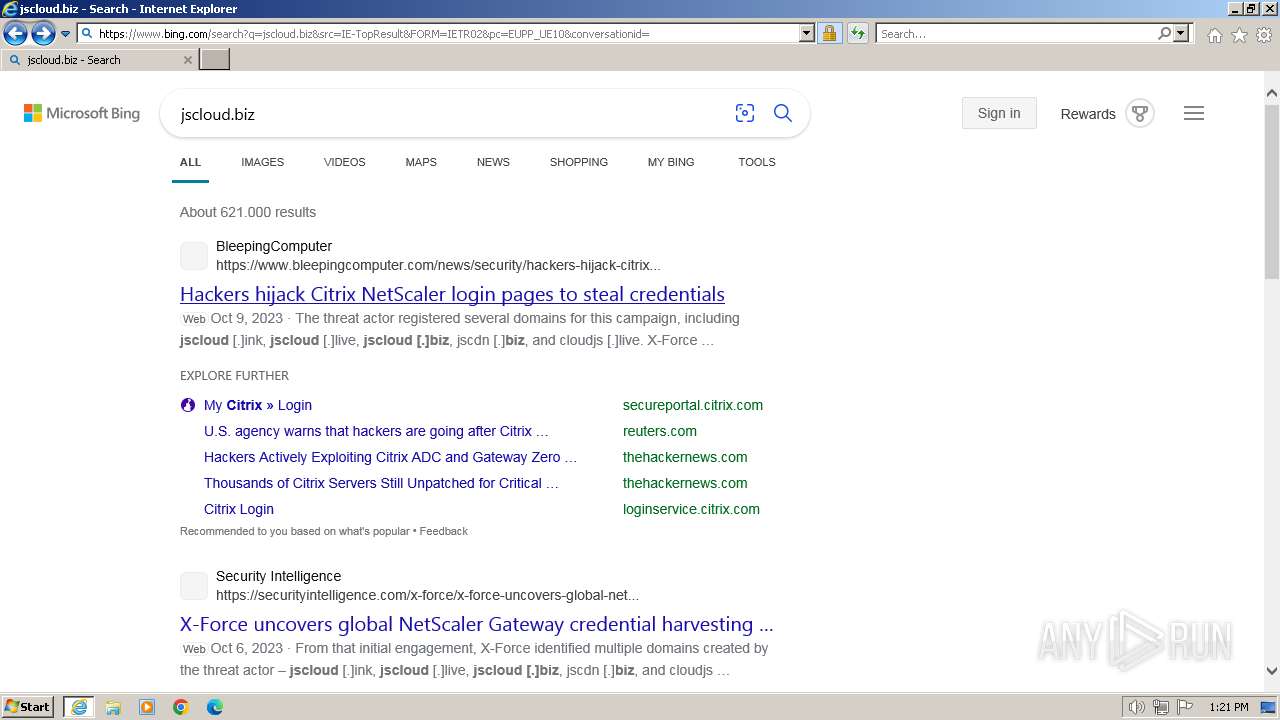Screen dimensions: 1280x720
Task: Click the IE Forward navigation button
Action: [x=43, y=34]
